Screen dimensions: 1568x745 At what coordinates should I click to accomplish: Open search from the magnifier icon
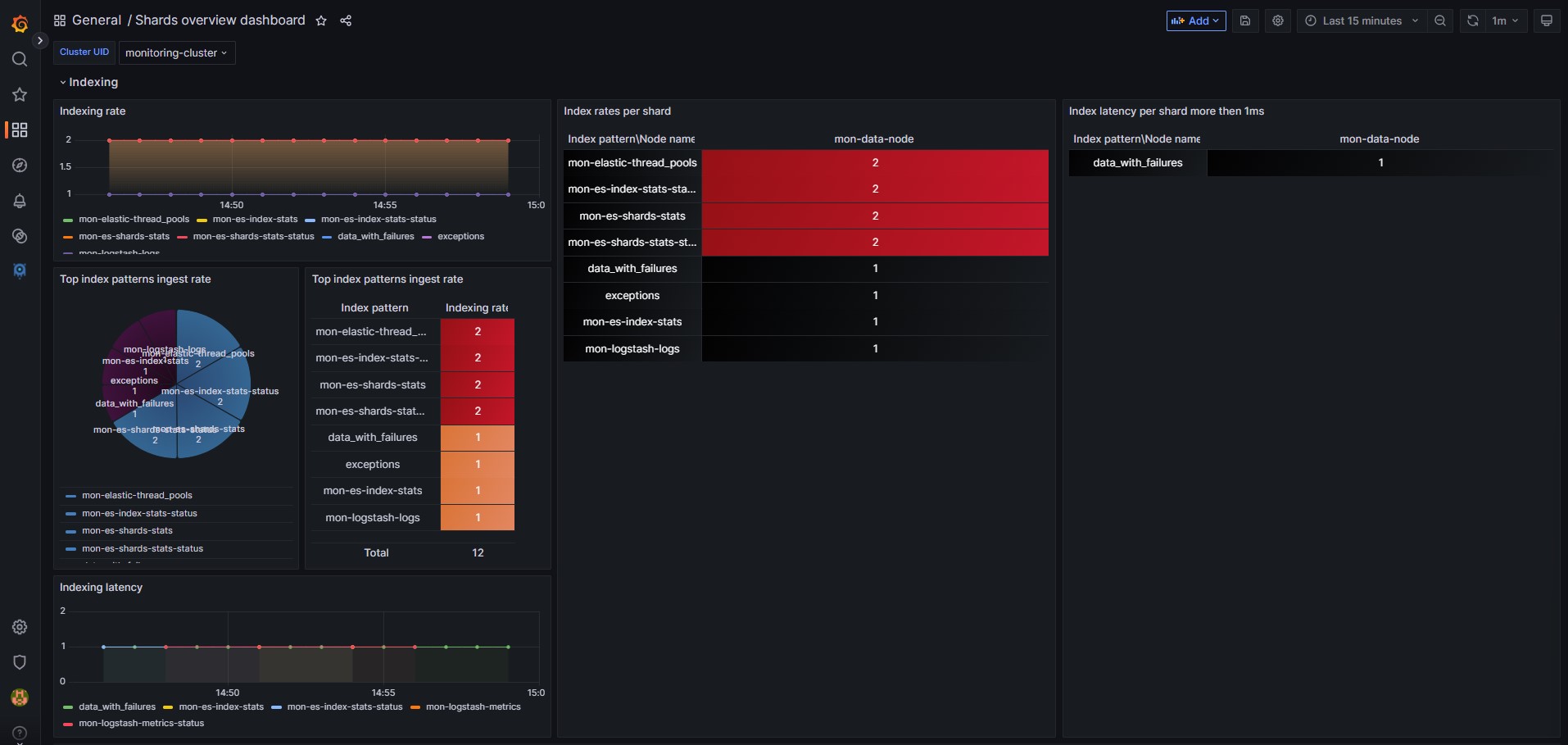point(19,59)
